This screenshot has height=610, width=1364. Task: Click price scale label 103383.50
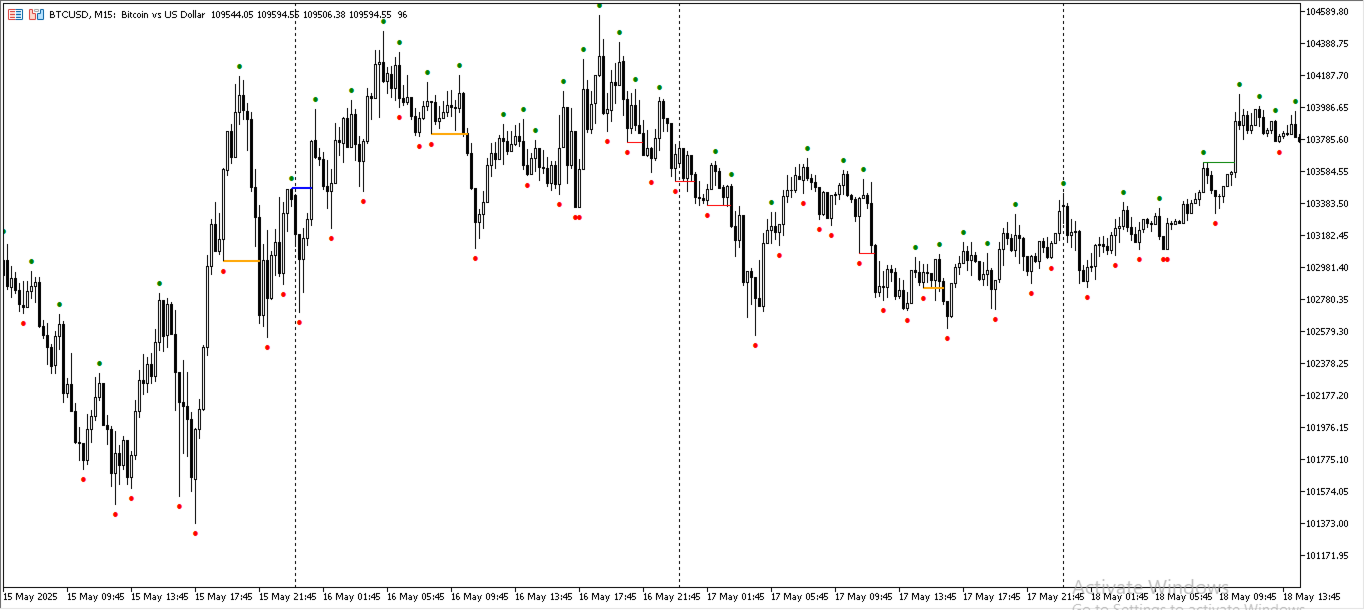point(1327,204)
